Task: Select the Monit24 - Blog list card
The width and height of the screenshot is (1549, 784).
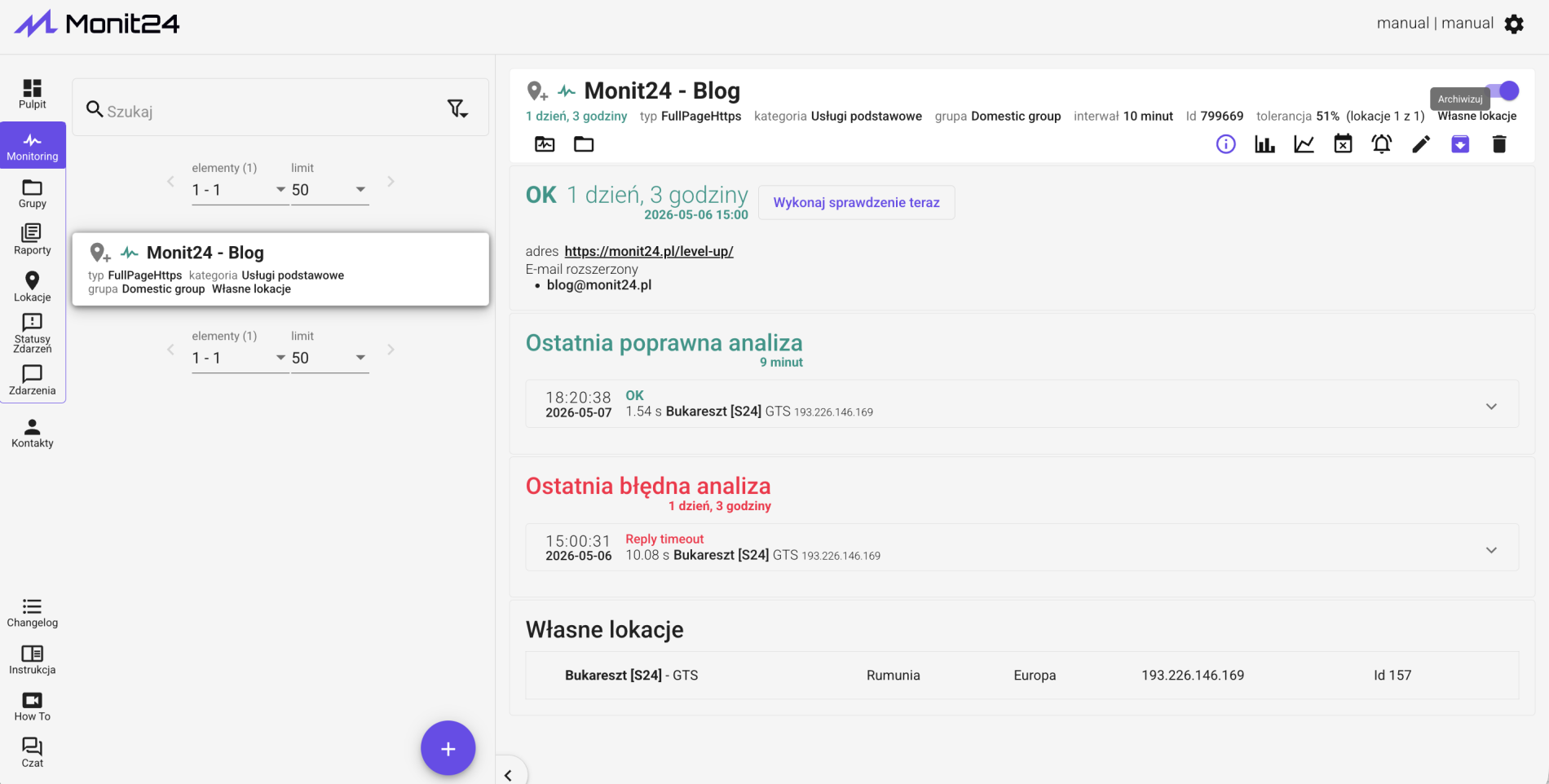Action: [x=280, y=270]
